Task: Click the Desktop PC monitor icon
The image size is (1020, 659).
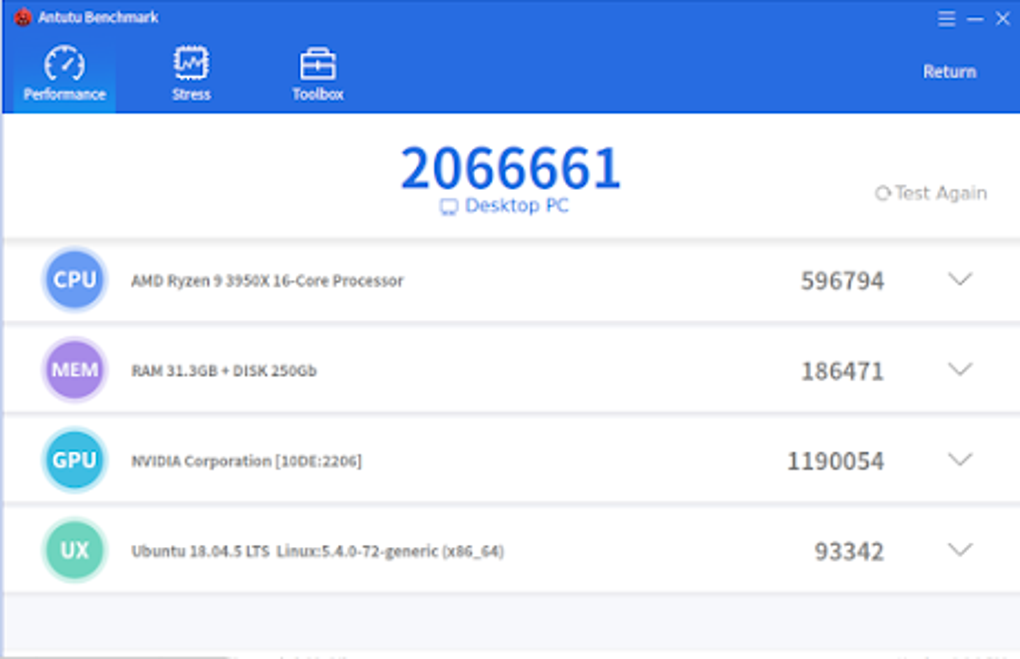Action: click(x=449, y=206)
